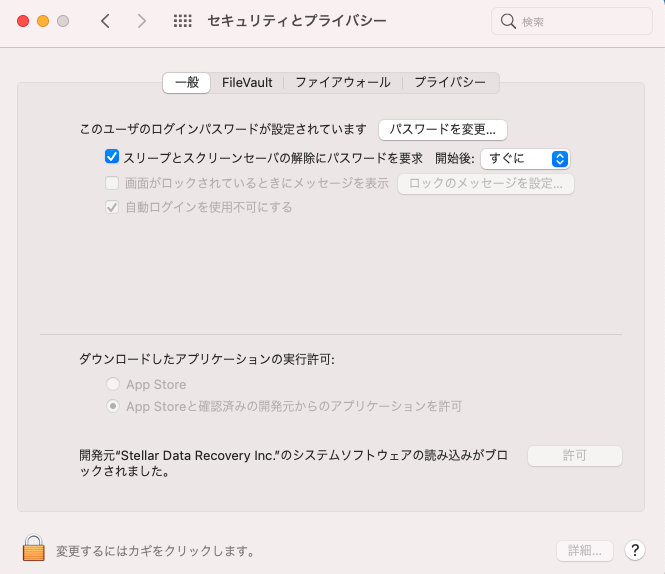This screenshot has width=665, height=574.
Task: Click パスワードを変更... button
Action: tap(443, 129)
